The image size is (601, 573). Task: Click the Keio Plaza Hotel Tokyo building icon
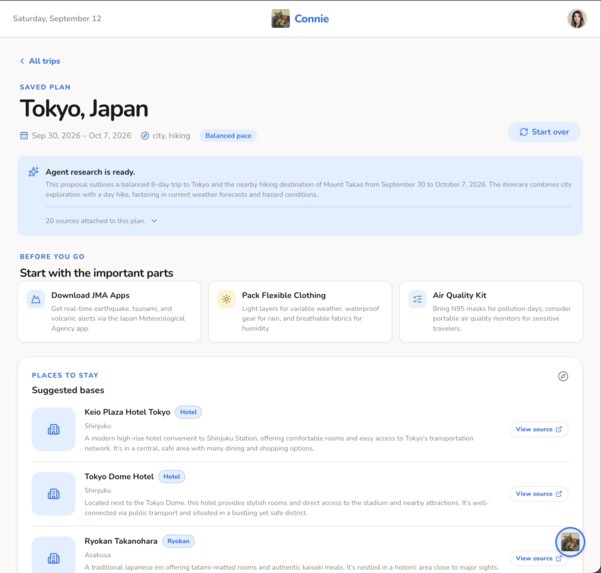click(x=54, y=429)
